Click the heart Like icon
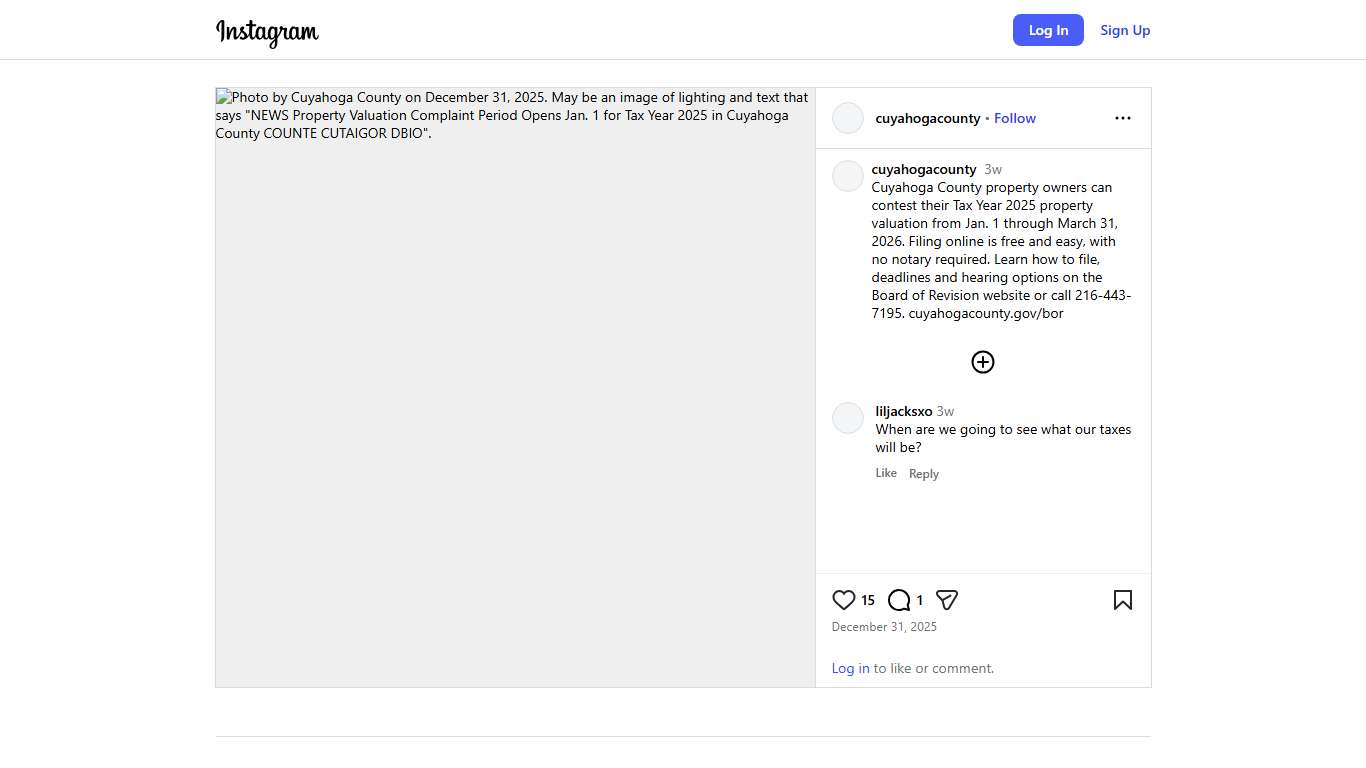Screen dimensions: 1366x768 [x=844, y=600]
